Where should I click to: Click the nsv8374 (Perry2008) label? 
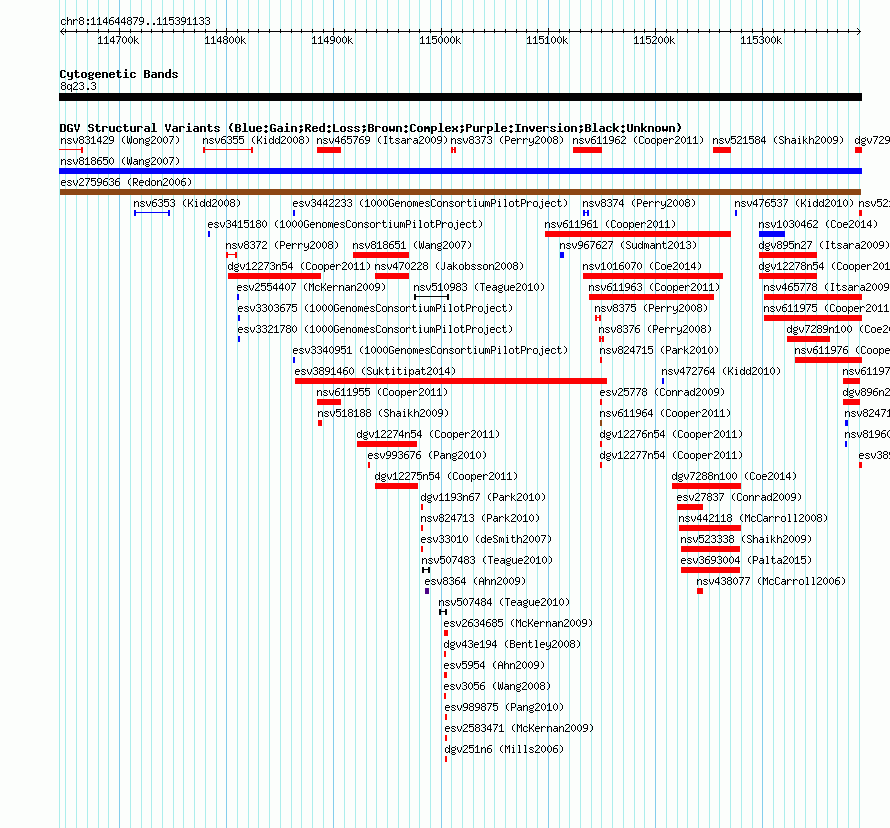(639, 203)
